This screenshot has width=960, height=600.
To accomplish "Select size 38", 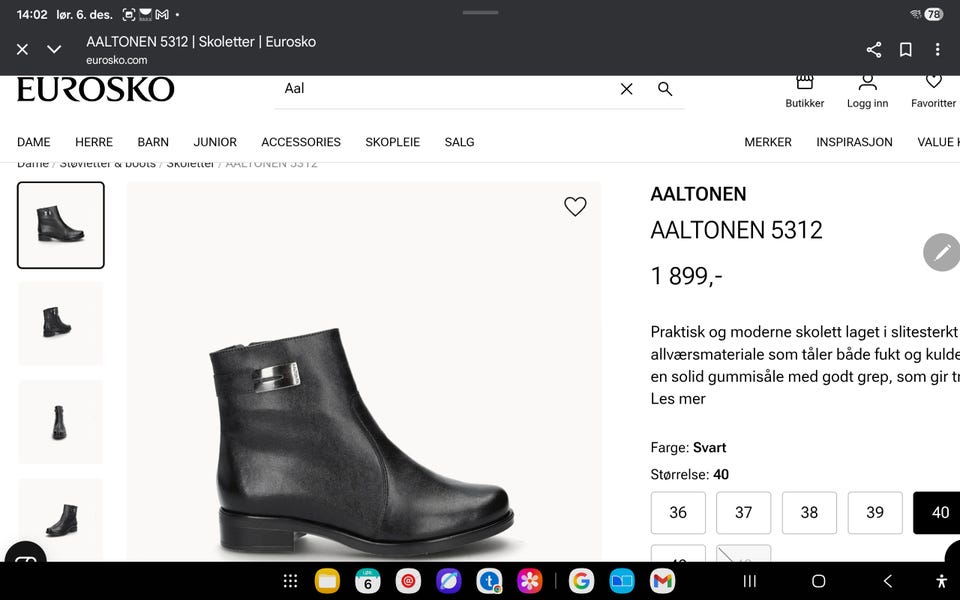I will (x=809, y=512).
